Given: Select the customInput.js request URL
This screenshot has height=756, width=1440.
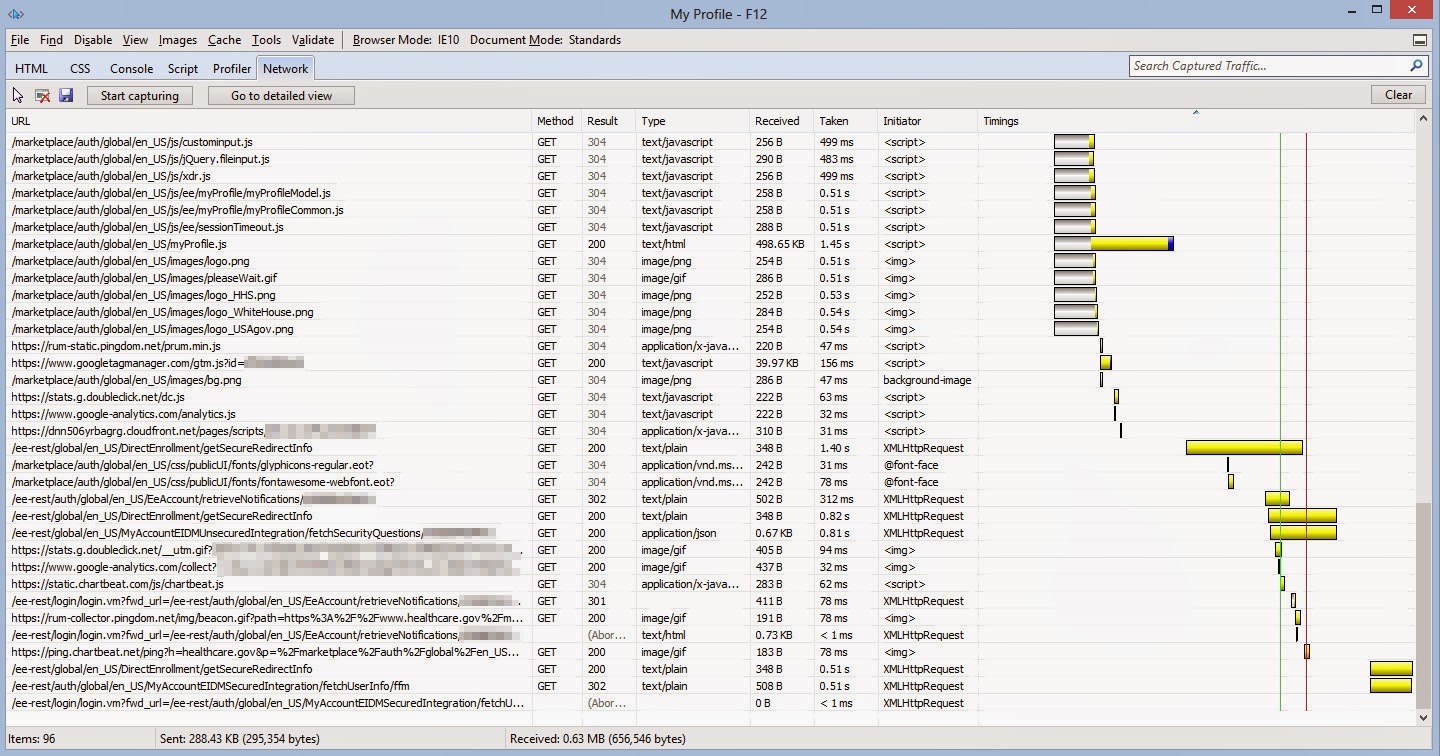Looking at the screenshot, I should pos(132,142).
